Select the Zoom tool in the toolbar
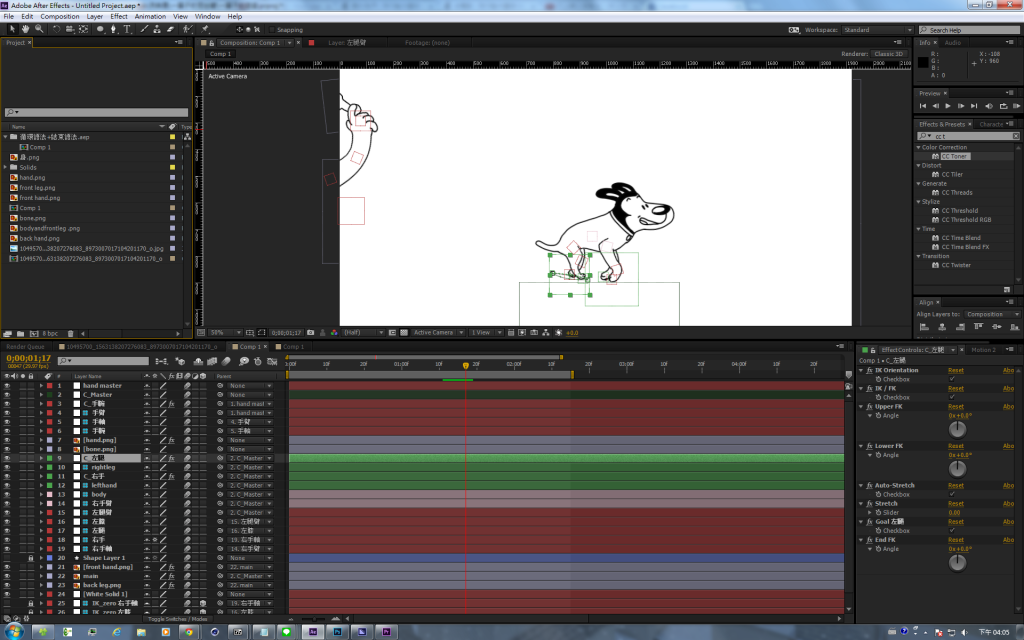Viewport: 1024px width, 640px height. point(38,29)
